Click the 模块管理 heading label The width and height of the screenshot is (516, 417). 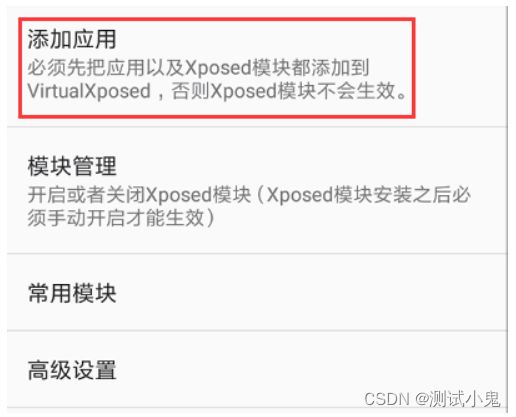pyautogui.click(x=72, y=166)
